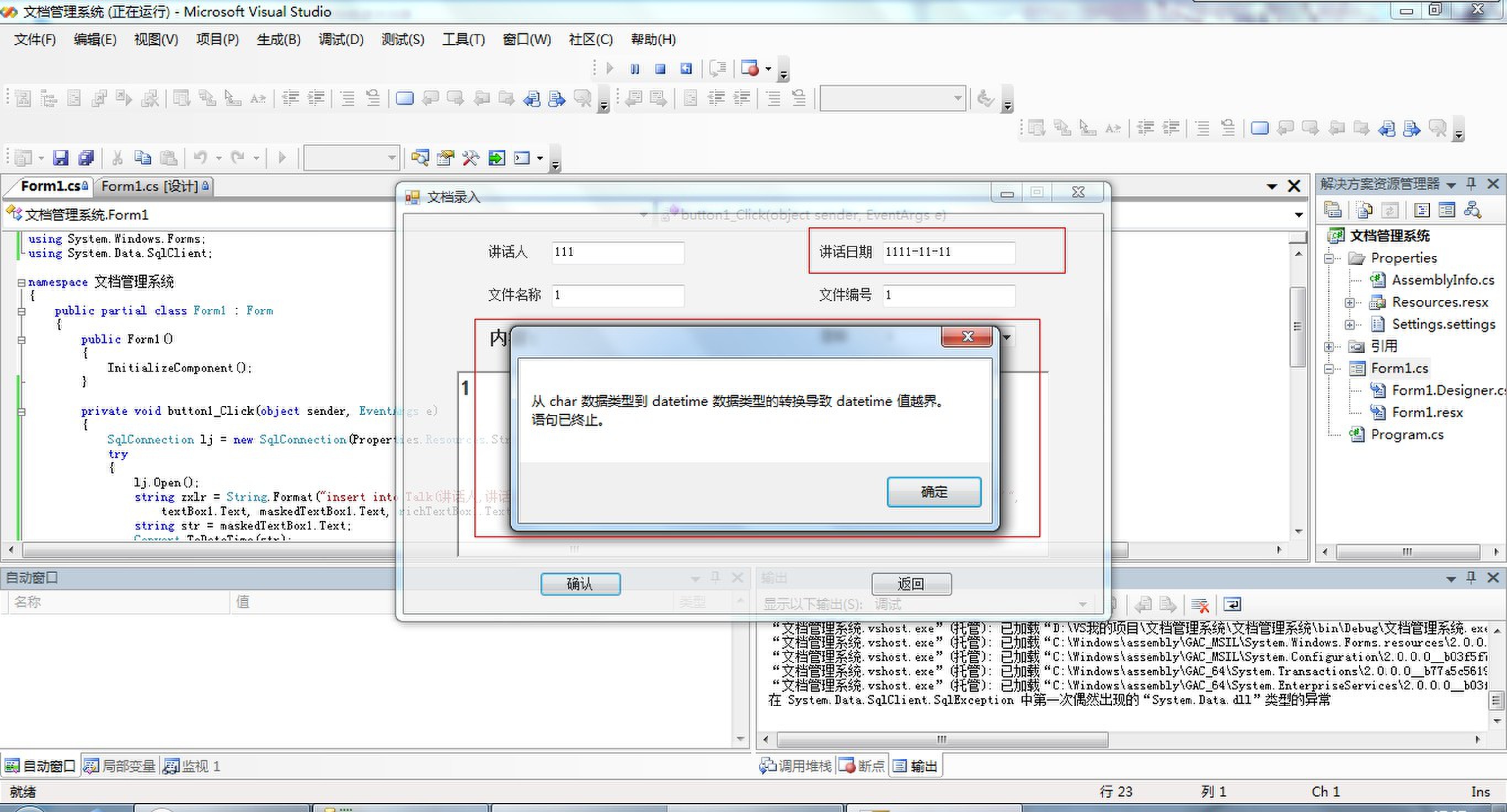Click the 确认 button in 文档录入 form
The image size is (1507, 812).
(x=580, y=584)
